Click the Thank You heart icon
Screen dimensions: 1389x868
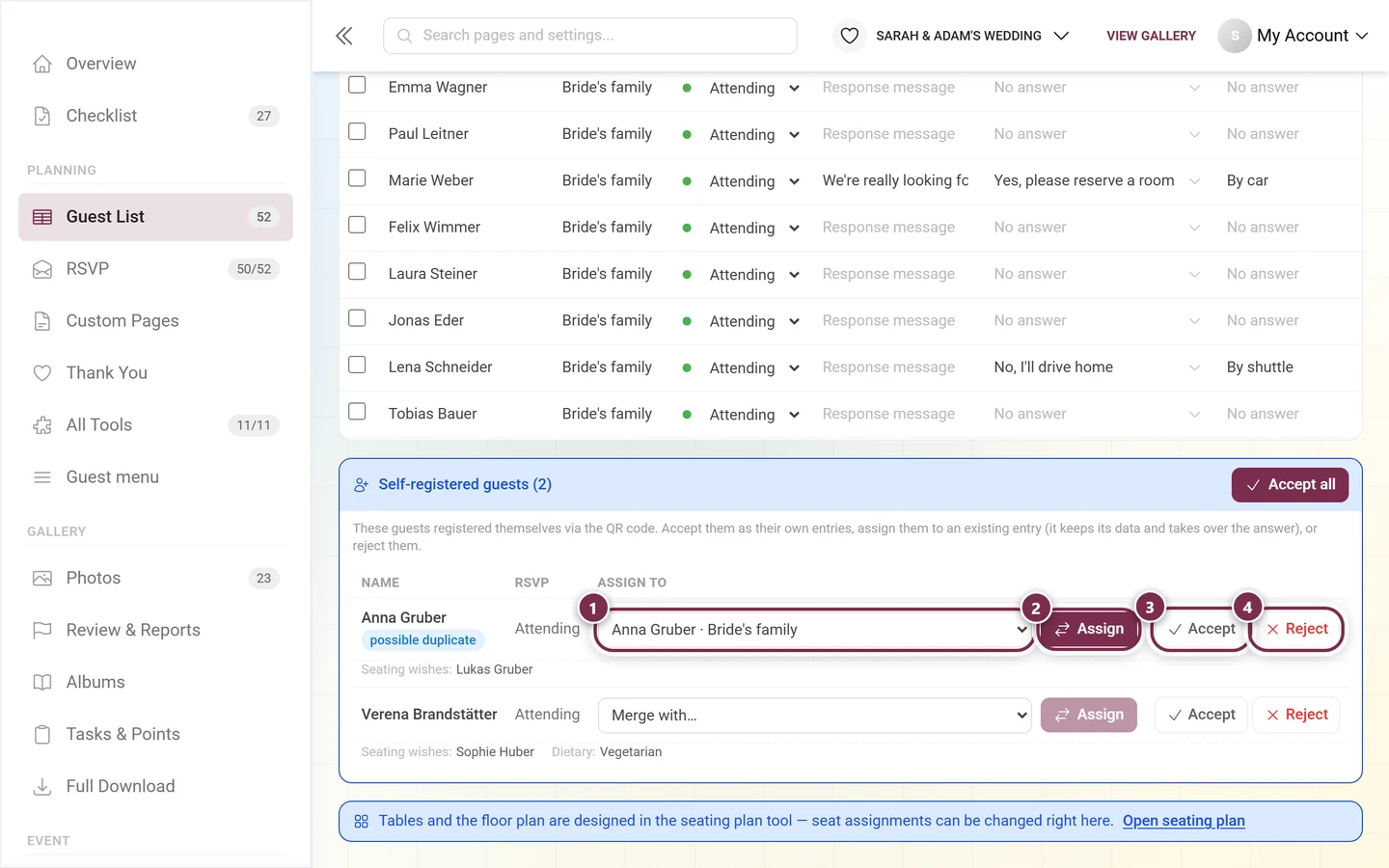(42, 373)
